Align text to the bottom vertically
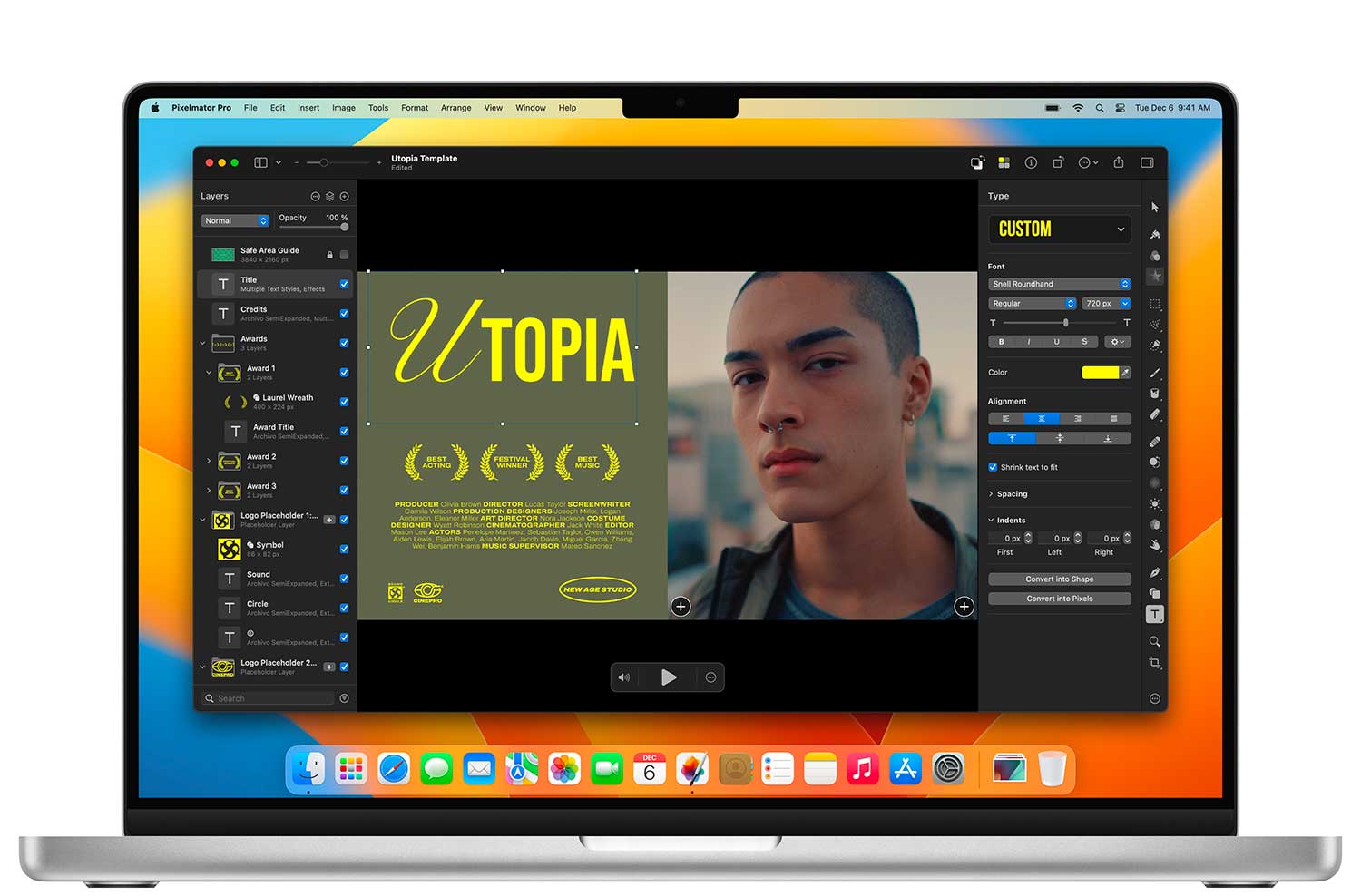1361x896 pixels. (x=1107, y=438)
